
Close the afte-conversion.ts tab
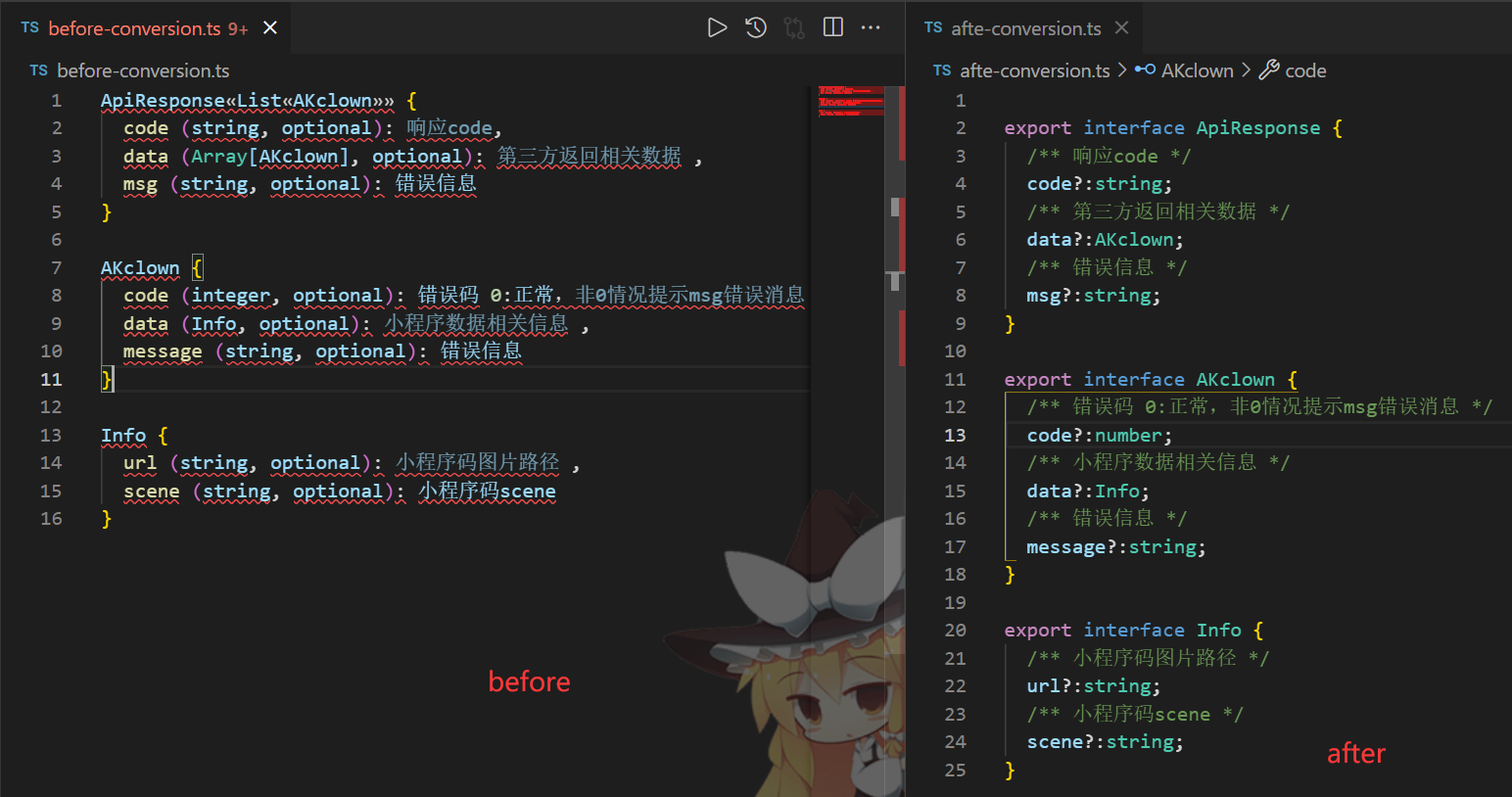[1122, 27]
